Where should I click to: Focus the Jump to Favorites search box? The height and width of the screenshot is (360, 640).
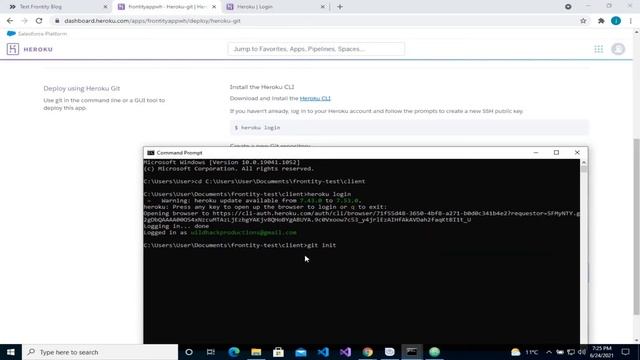[316, 49]
